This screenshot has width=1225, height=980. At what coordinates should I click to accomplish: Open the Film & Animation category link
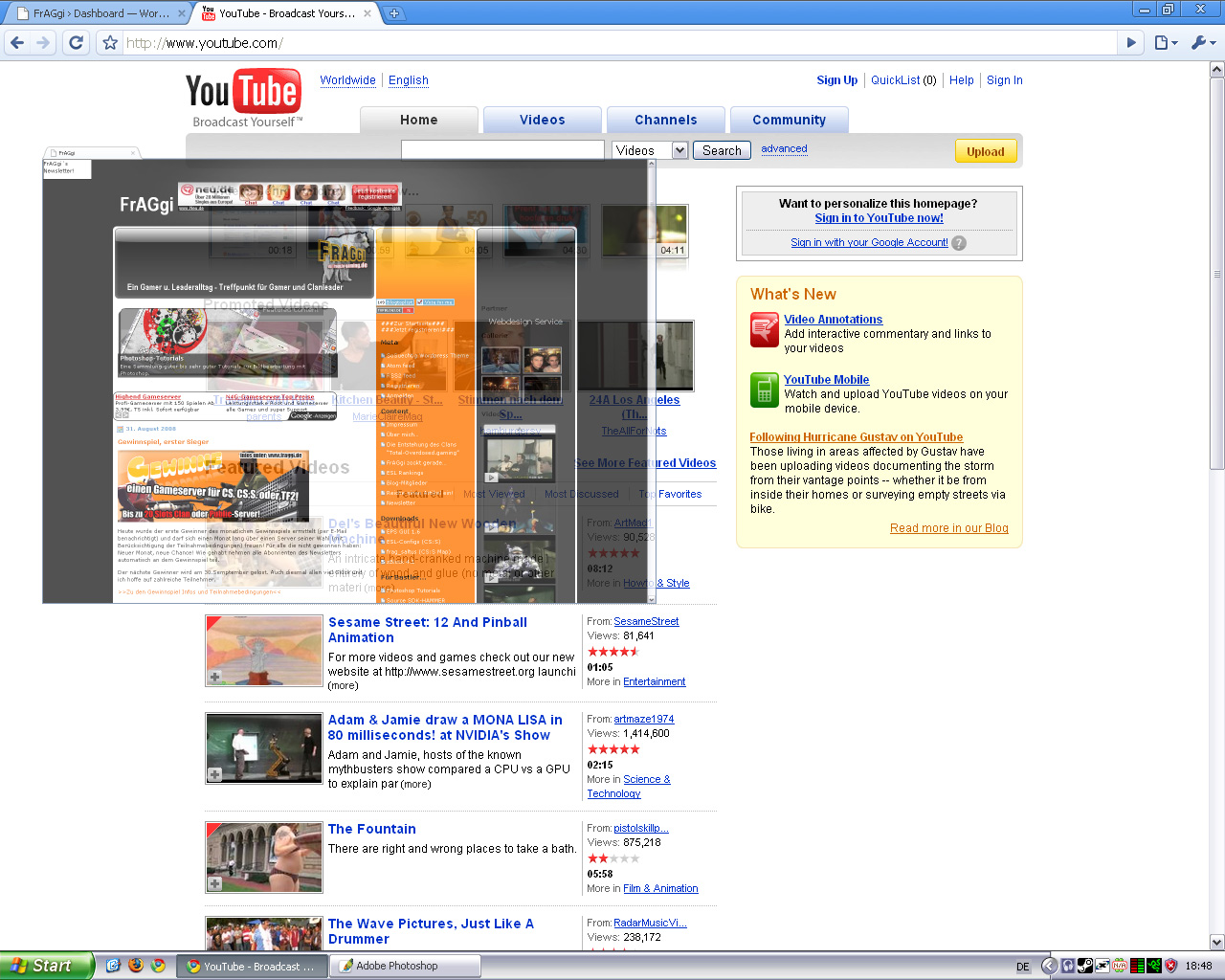tap(660, 889)
